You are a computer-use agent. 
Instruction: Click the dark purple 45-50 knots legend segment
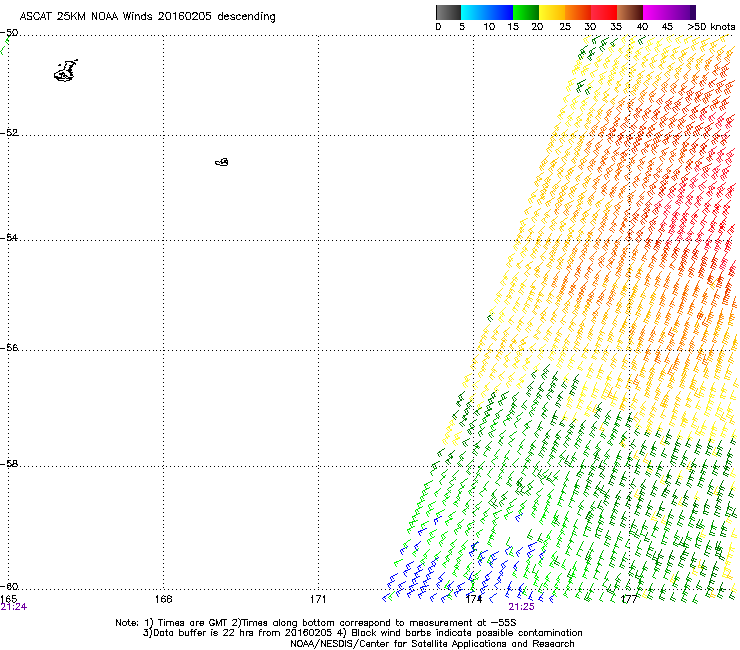point(682,12)
